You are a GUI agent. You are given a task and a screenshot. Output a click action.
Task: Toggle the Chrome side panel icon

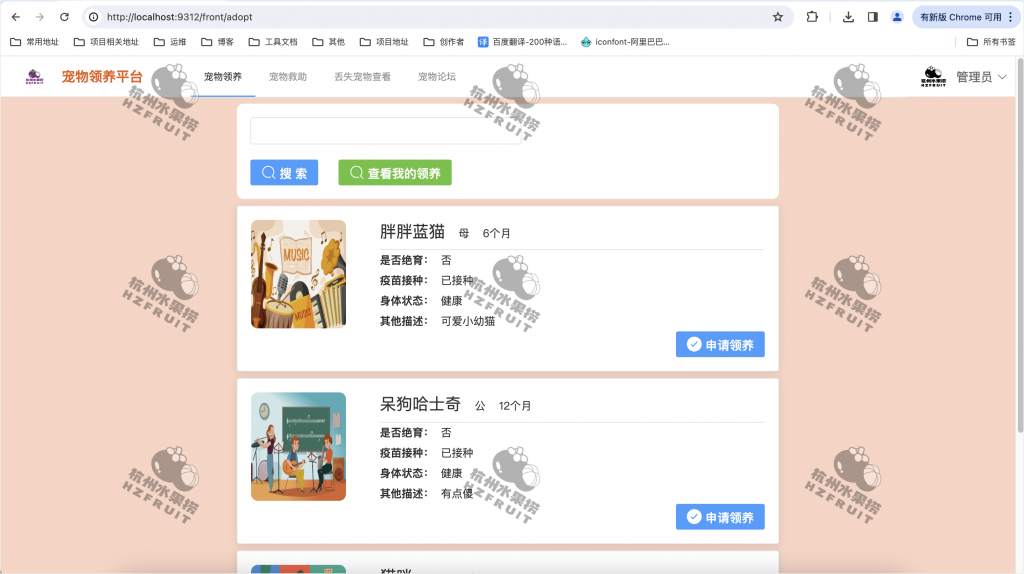tap(872, 17)
